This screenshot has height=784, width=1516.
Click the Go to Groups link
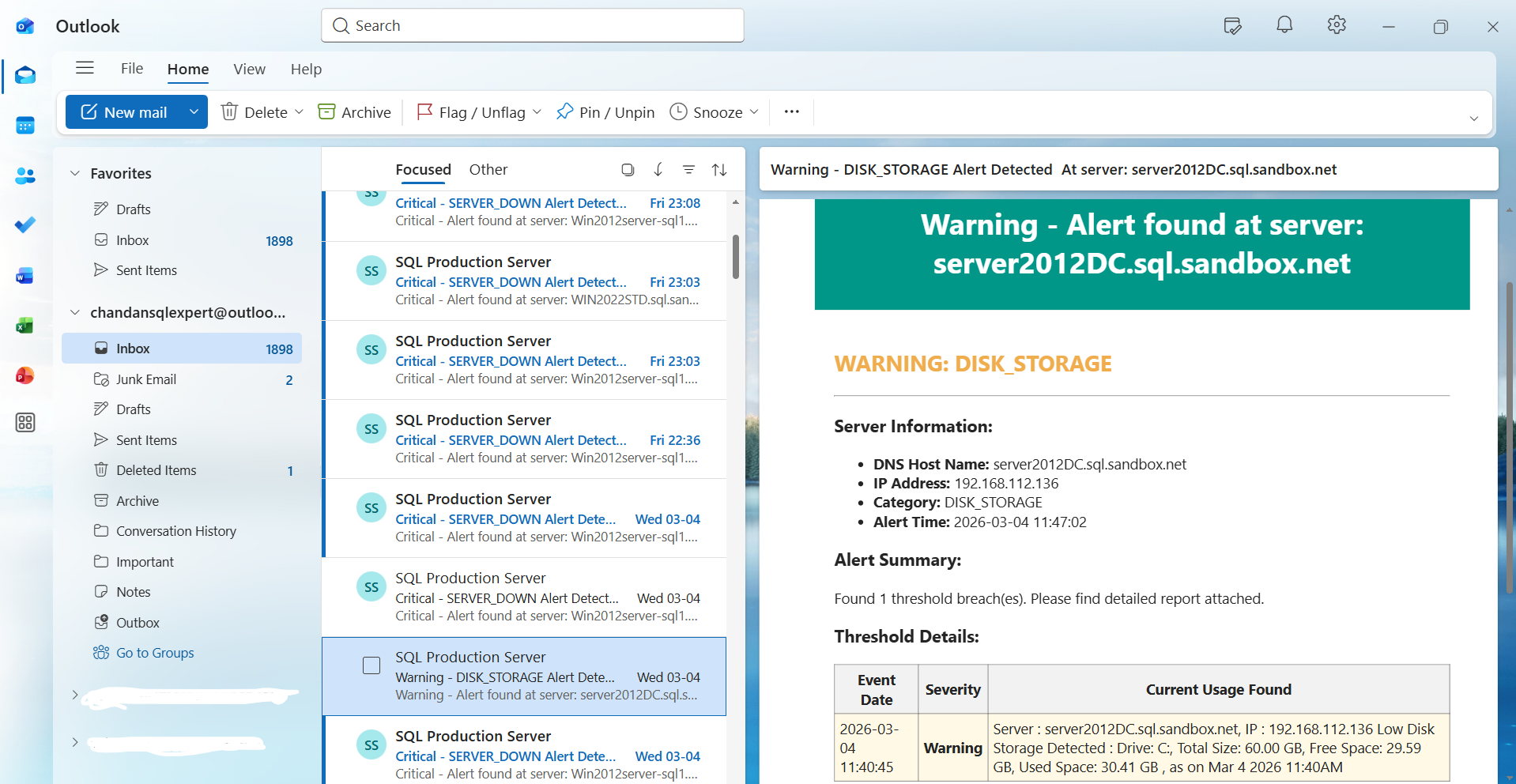point(155,652)
